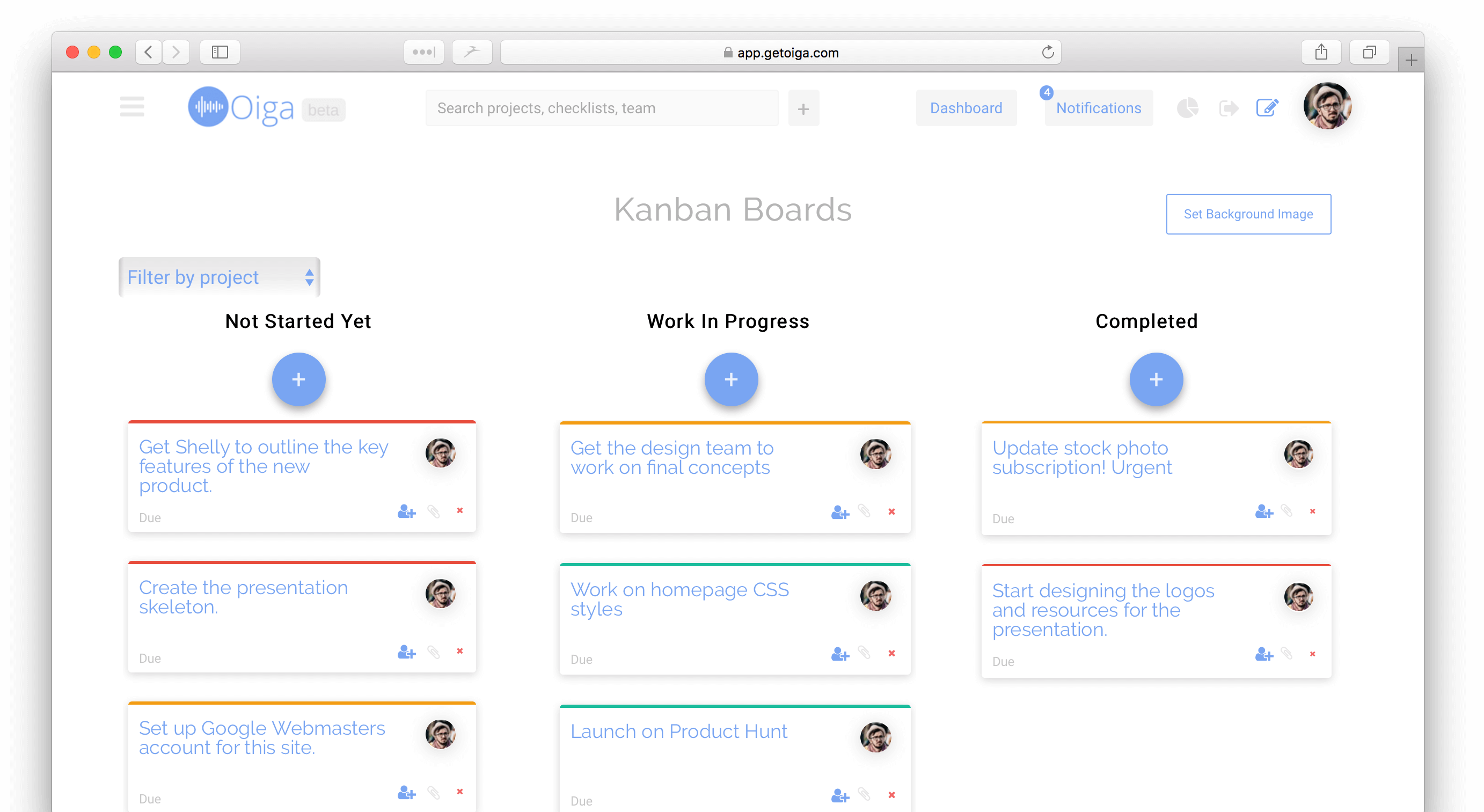Go forward in Safari browser

click(176, 53)
